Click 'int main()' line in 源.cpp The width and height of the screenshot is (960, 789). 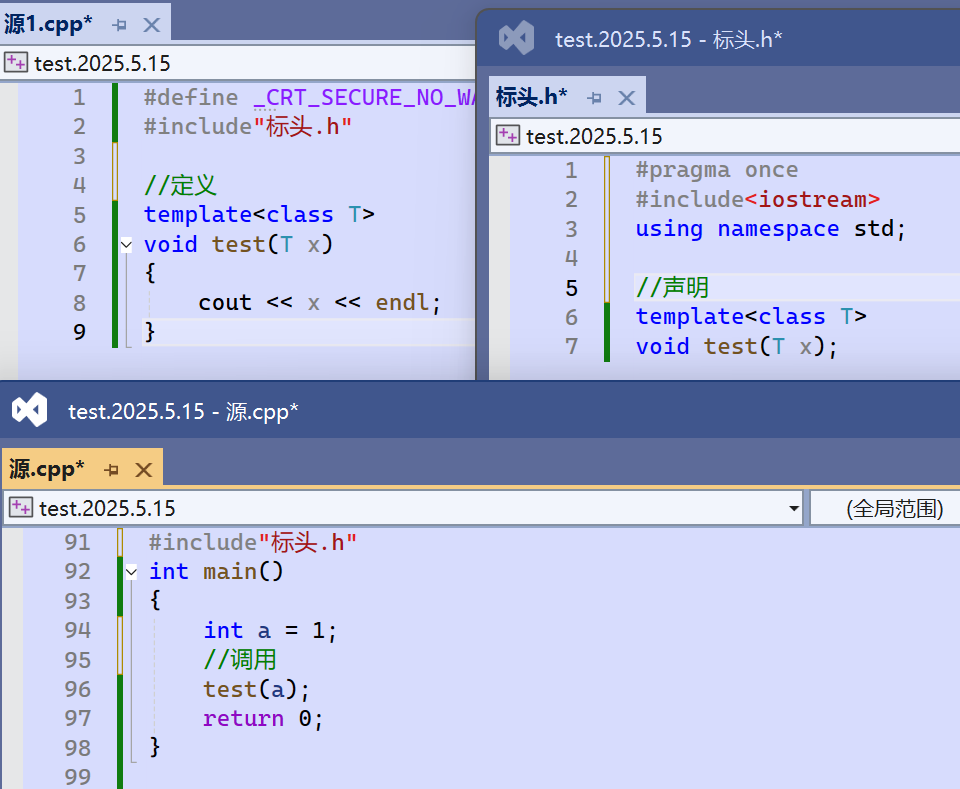(x=216, y=572)
